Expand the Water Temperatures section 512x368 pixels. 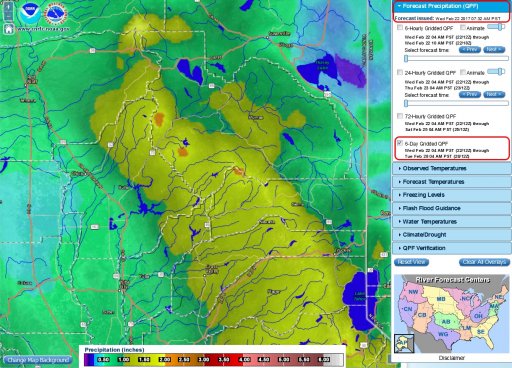click(x=451, y=221)
